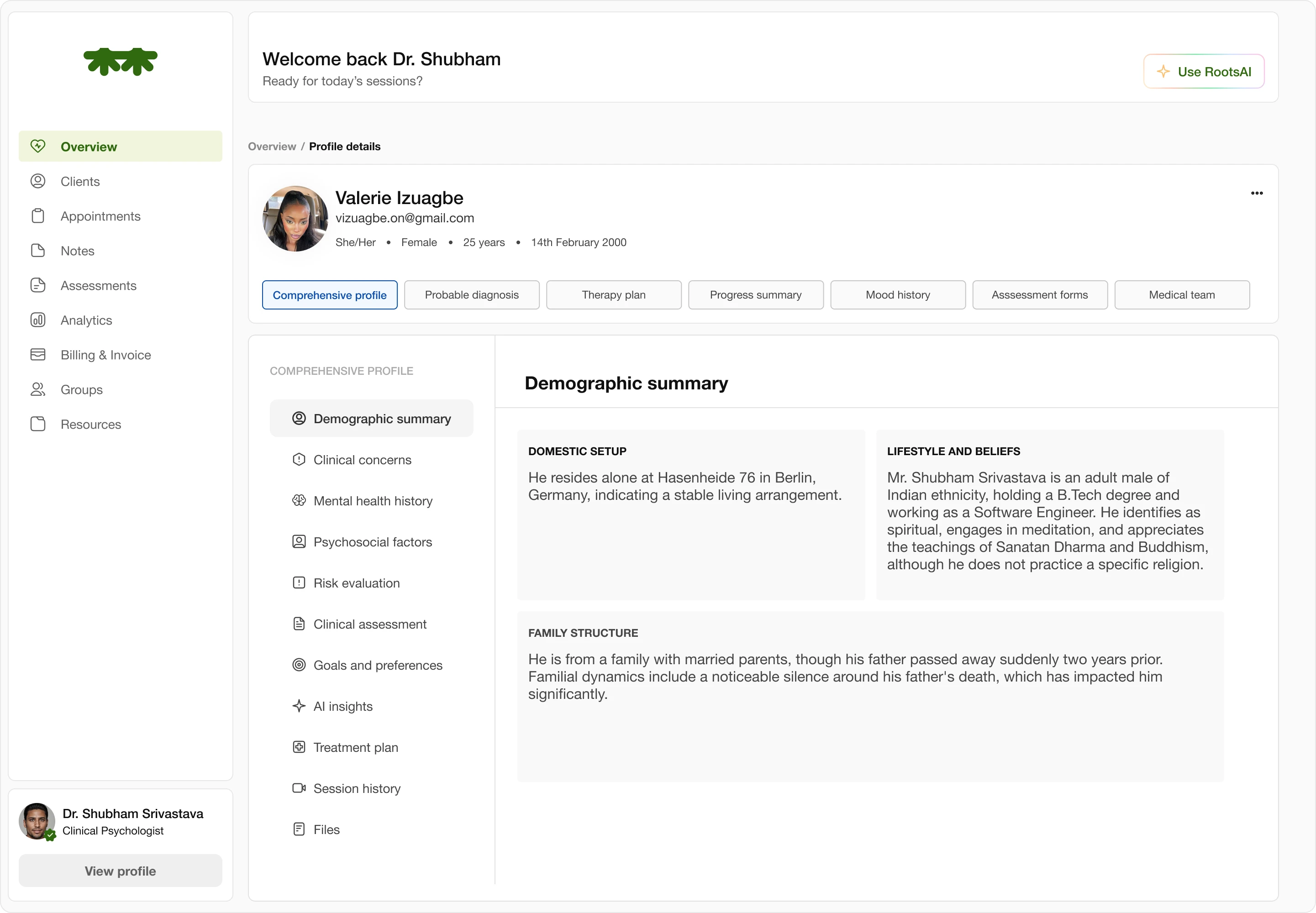
Task: Select the Appointments icon in sidebar
Action: coord(38,215)
